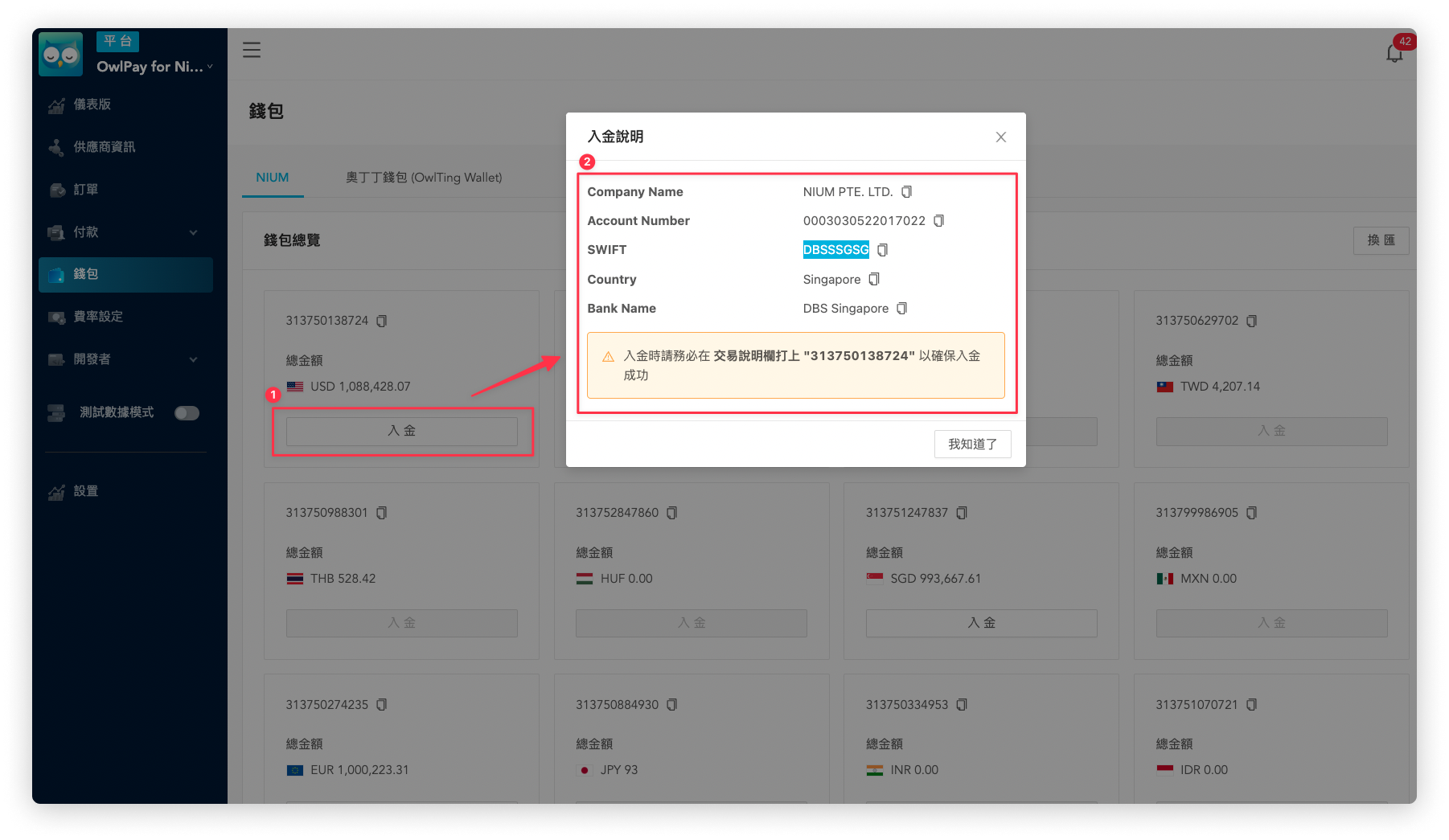Select 錢包 in the sidebar
The height and width of the screenshot is (840, 1449).
pyautogui.click(x=125, y=275)
